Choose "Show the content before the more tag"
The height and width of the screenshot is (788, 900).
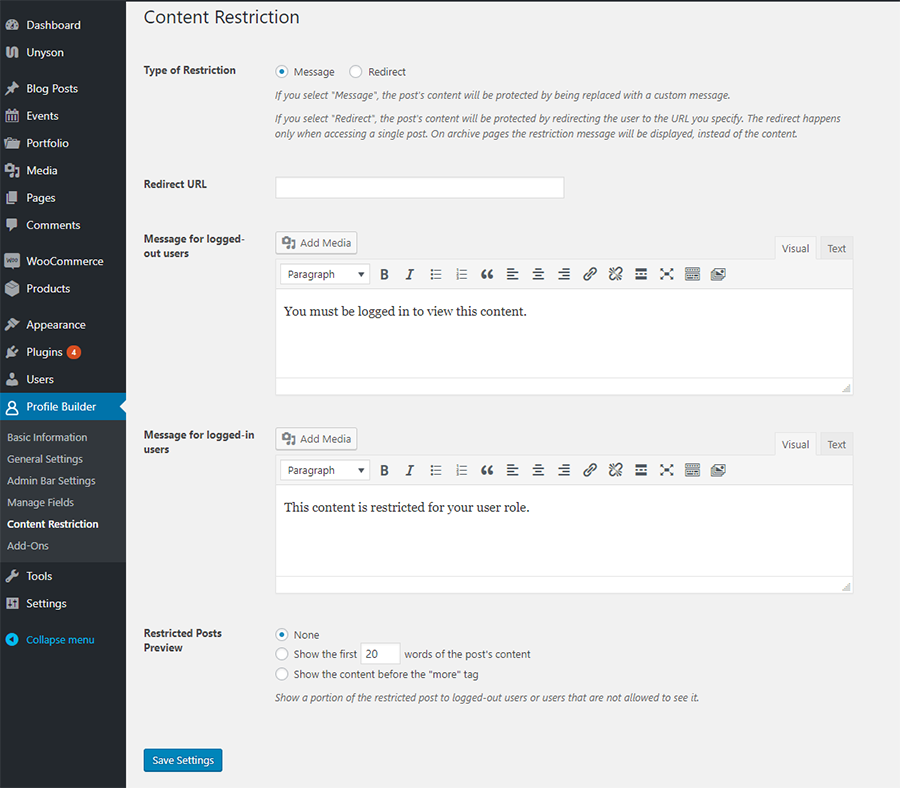282,674
